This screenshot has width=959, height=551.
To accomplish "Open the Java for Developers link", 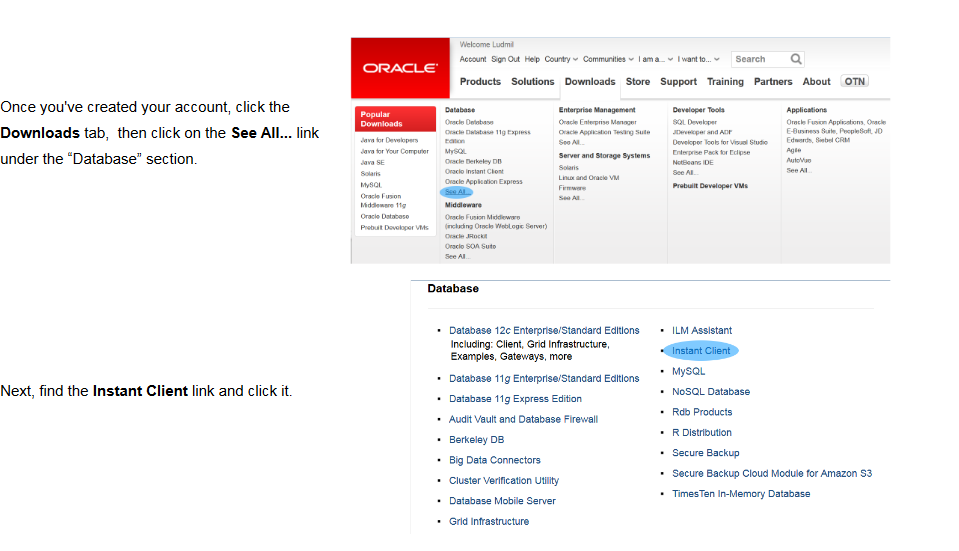I will pyautogui.click(x=389, y=140).
